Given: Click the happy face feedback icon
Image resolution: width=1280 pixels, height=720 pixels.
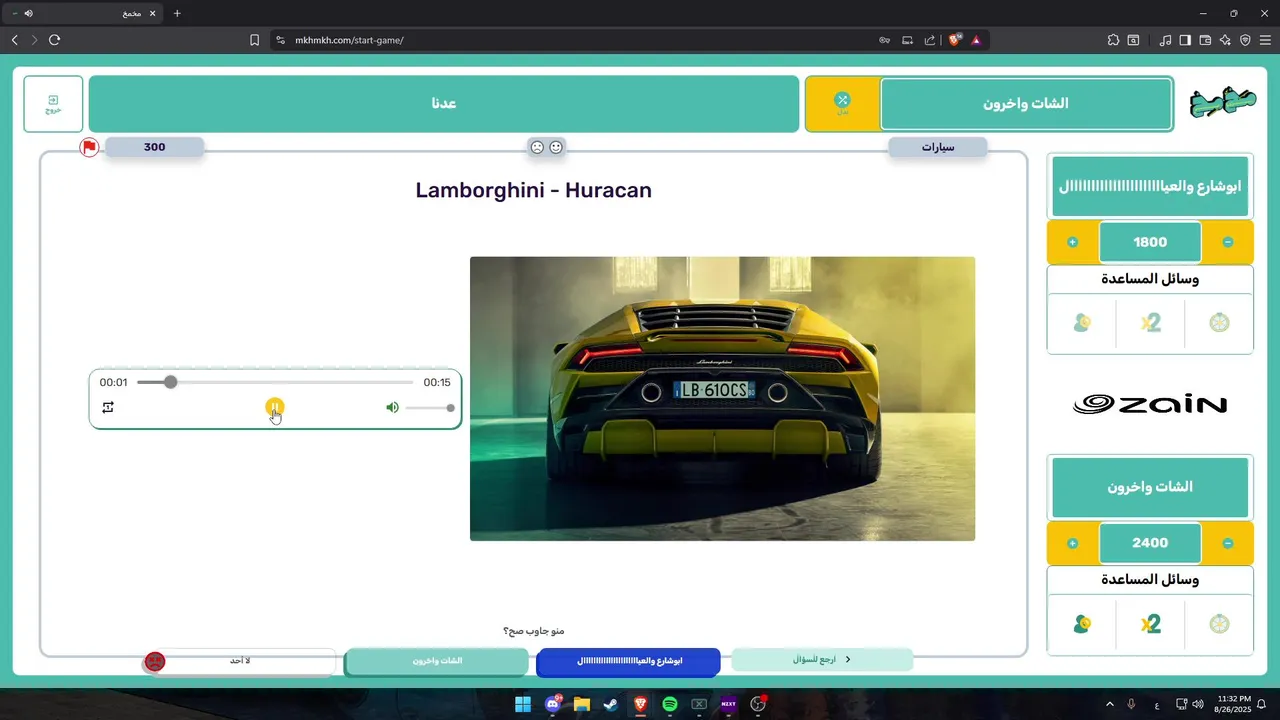Looking at the screenshot, I should tap(556, 147).
